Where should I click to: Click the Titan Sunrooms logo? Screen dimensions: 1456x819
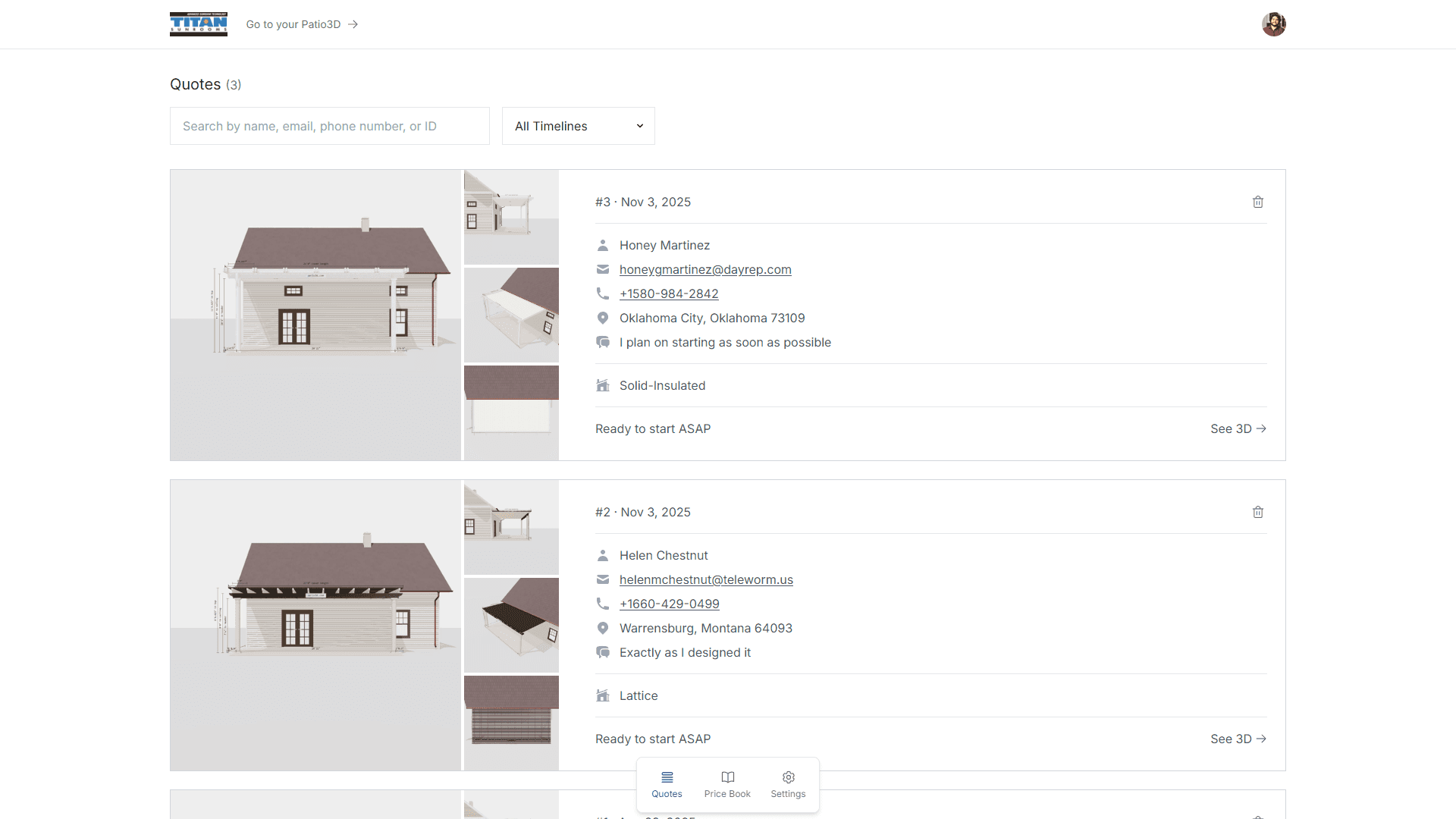click(x=198, y=24)
